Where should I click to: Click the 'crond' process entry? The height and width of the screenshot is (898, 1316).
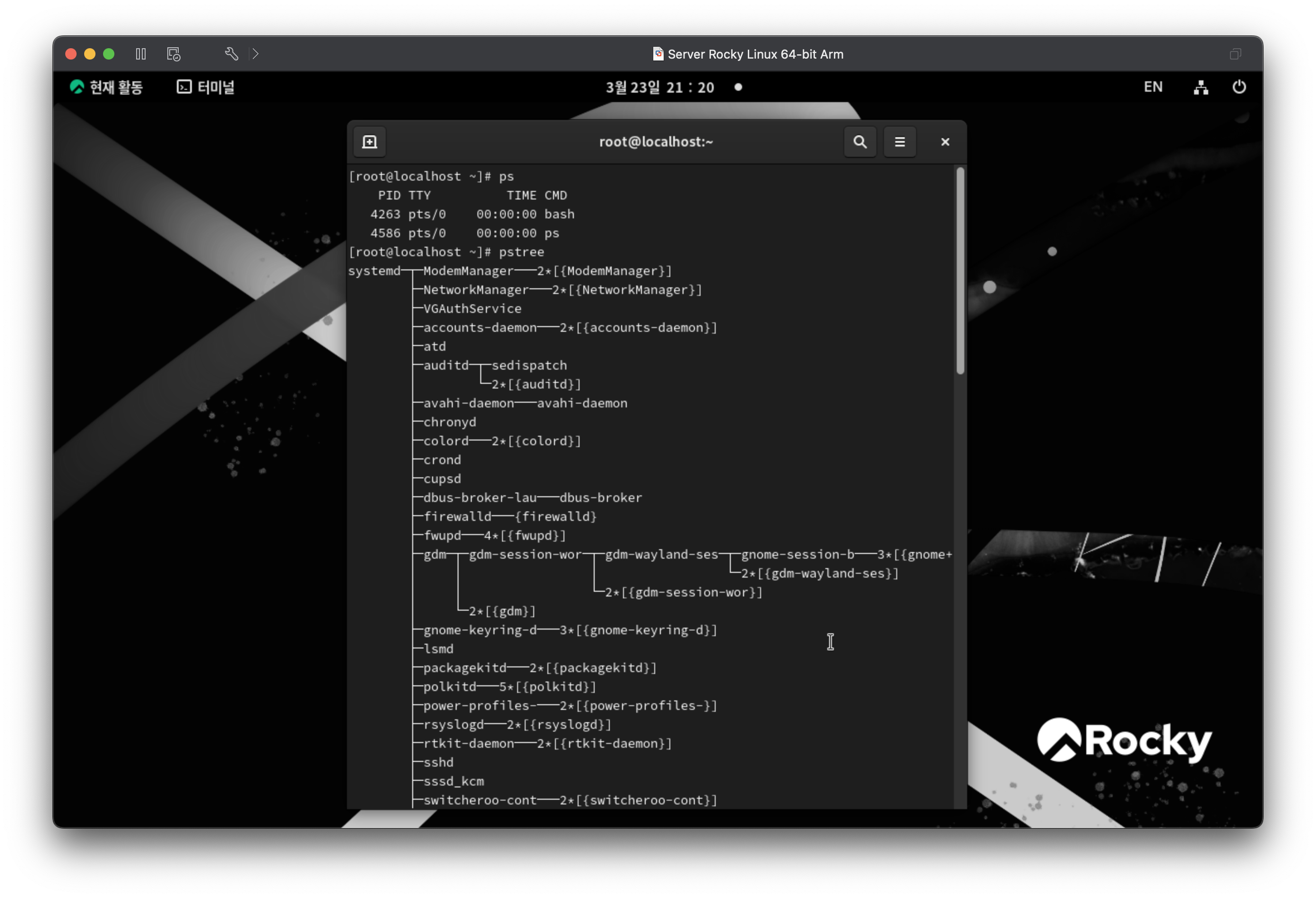tap(442, 460)
